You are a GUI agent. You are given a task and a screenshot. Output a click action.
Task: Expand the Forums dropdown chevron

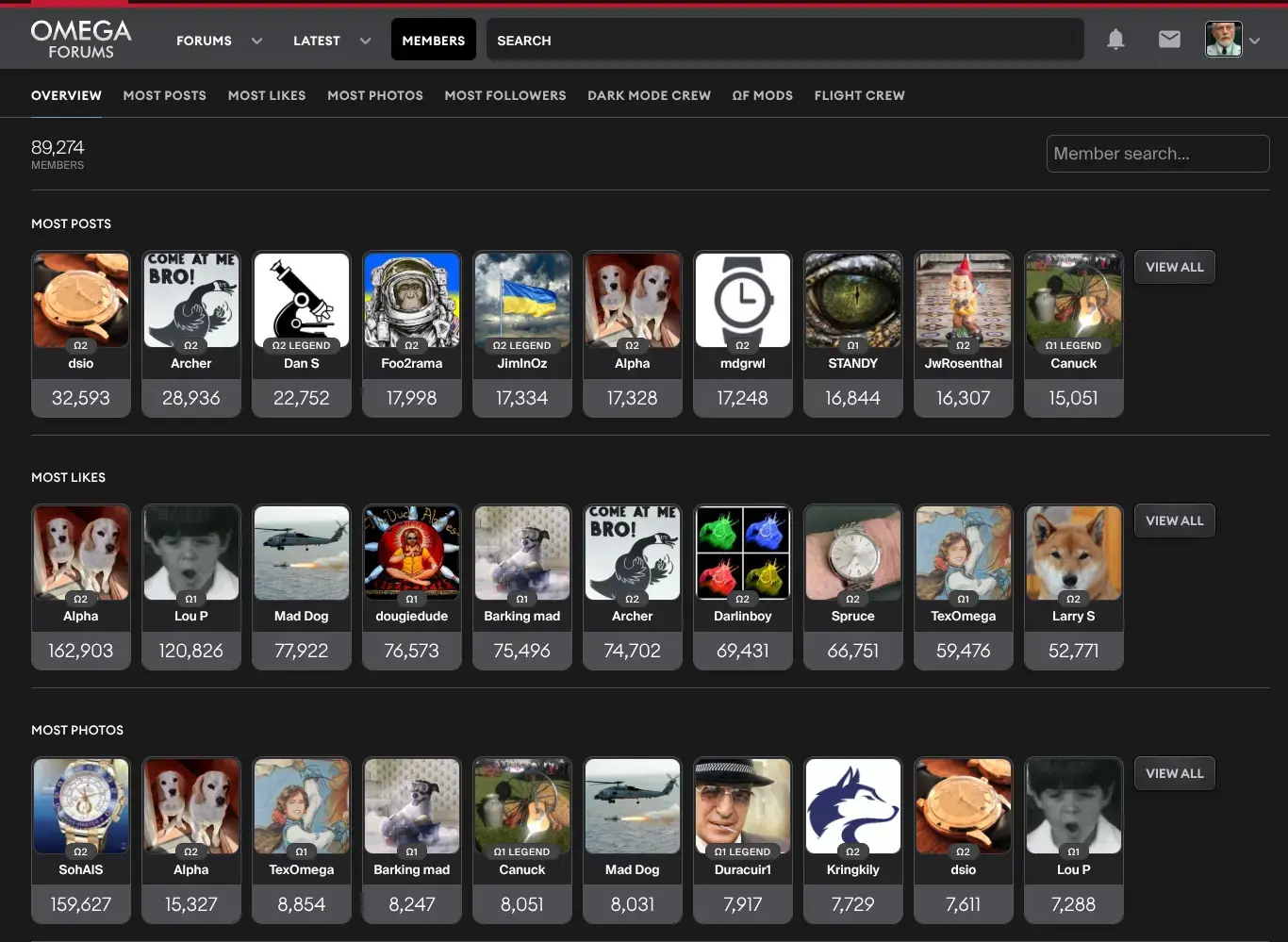click(256, 41)
